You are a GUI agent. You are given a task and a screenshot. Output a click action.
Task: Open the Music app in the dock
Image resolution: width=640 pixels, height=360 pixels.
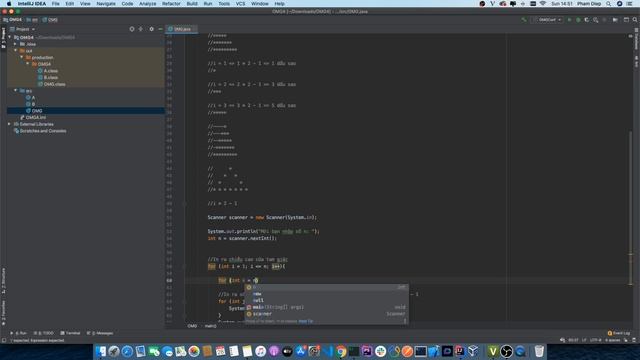(x=260, y=351)
